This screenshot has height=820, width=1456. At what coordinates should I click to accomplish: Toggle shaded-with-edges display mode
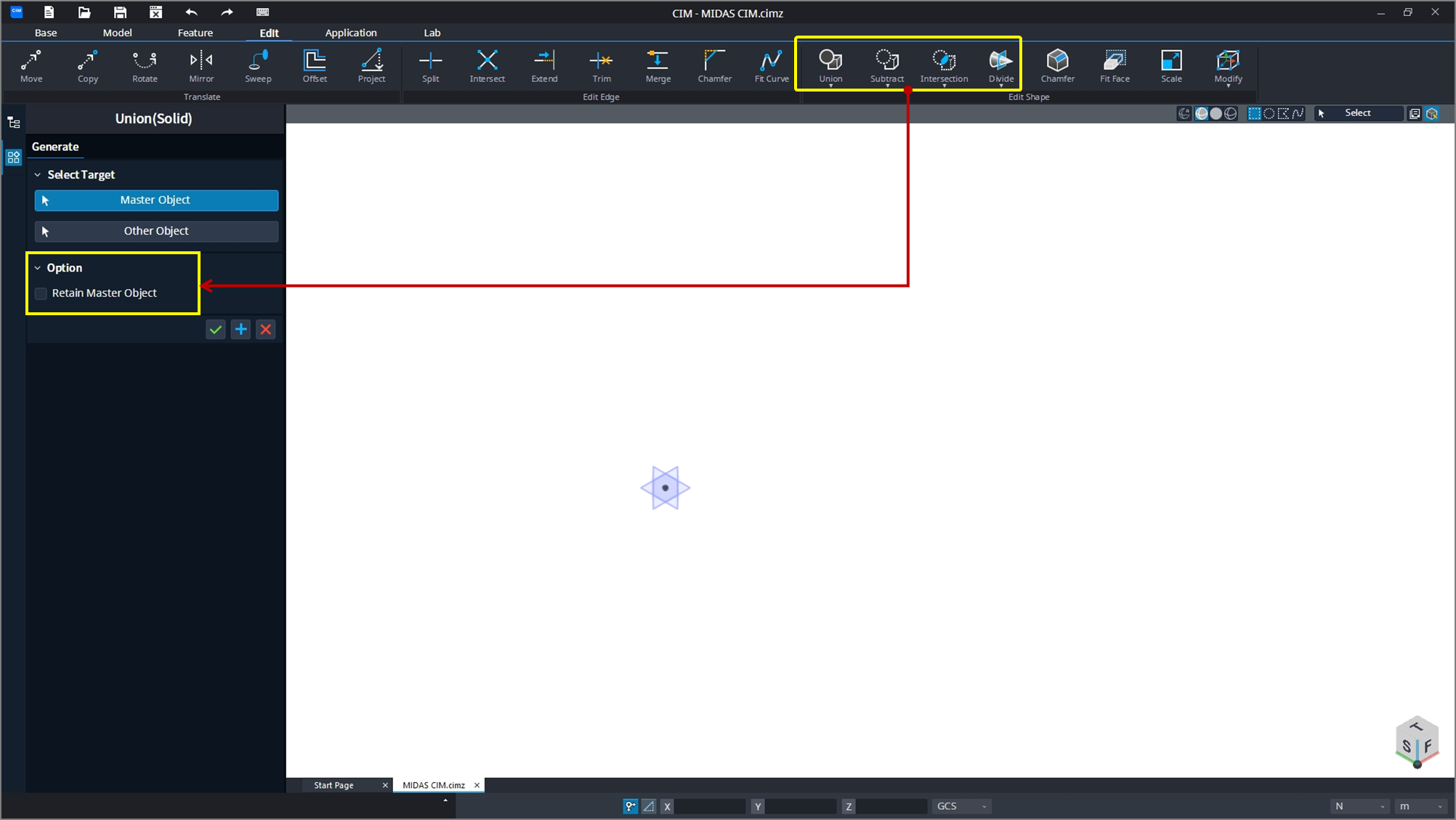[1202, 113]
